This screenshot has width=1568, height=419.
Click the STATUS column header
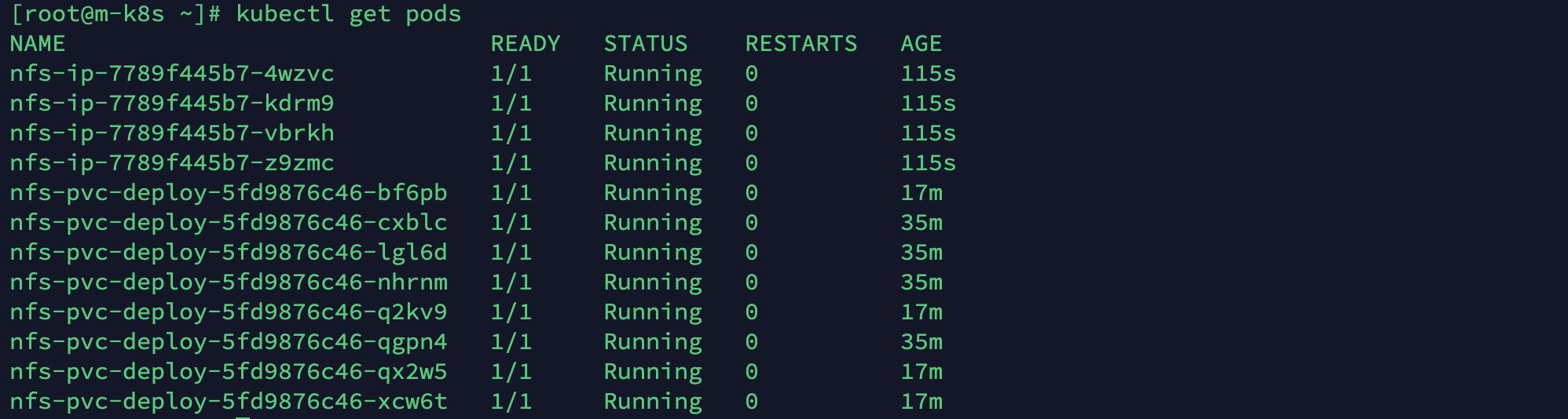646,44
